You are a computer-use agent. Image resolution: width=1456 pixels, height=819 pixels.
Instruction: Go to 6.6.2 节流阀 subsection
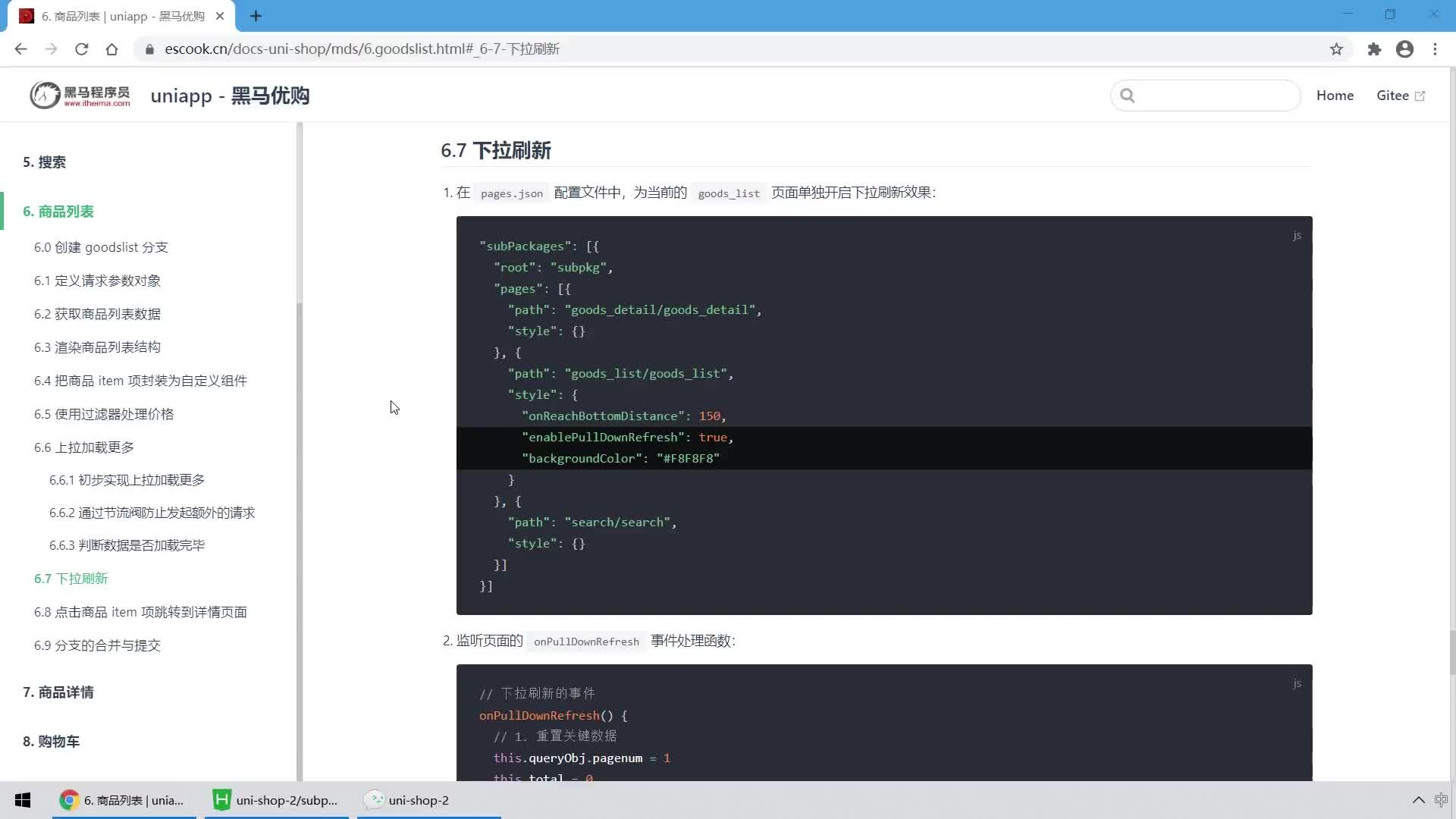click(152, 513)
